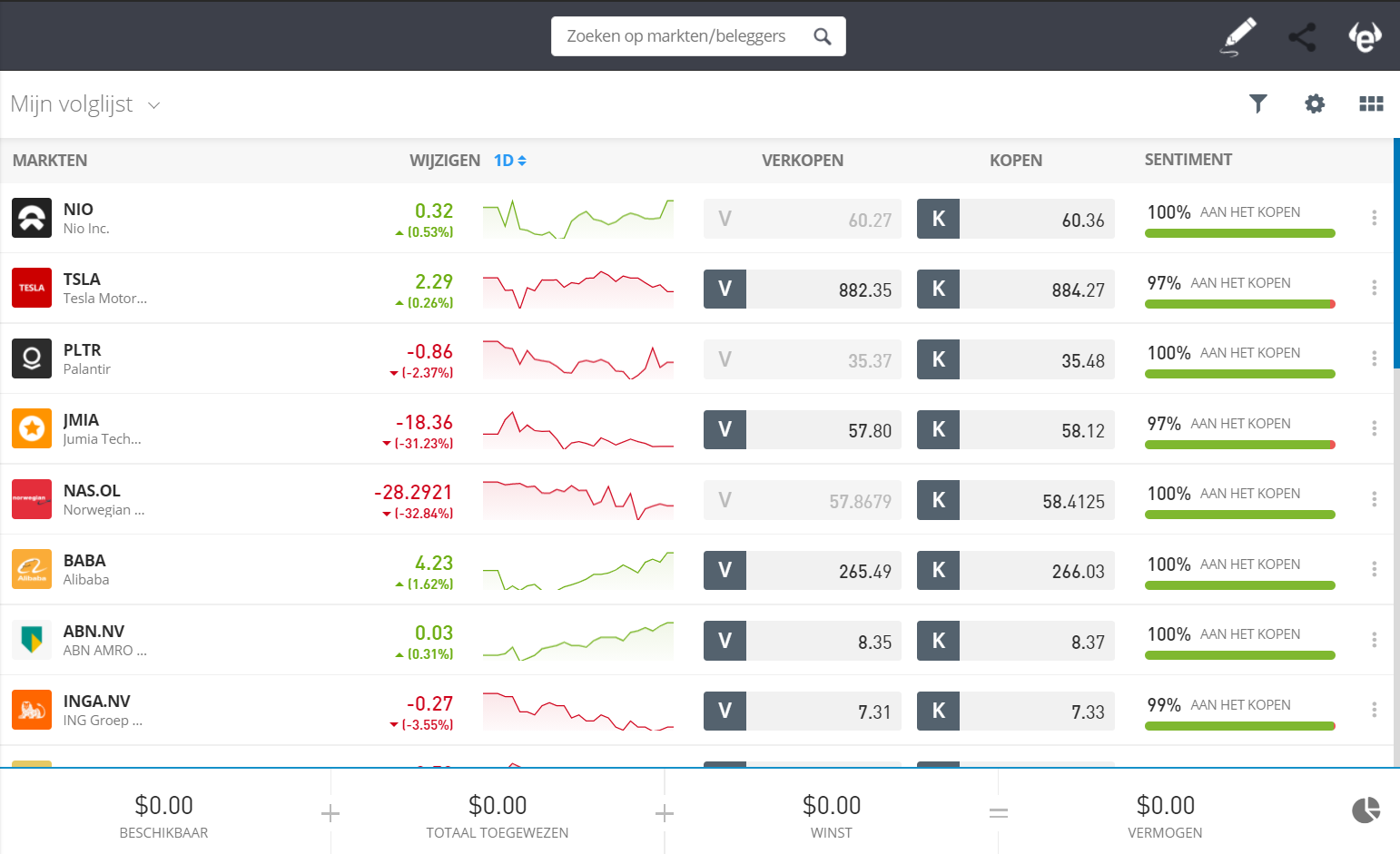Click the search magnifier icon
Viewport: 1400px width, 854px height.
pyautogui.click(x=823, y=36)
